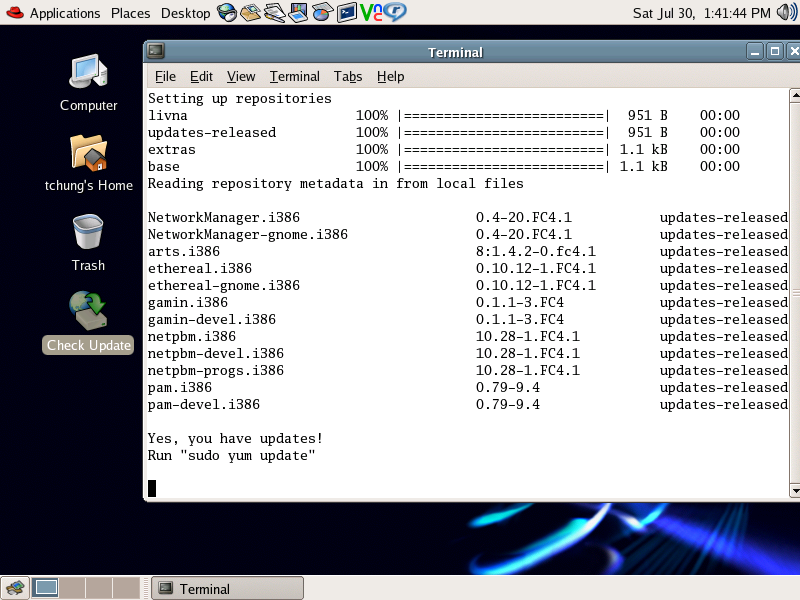Click the 'base' repository name

pyautogui.click(x=163, y=166)
